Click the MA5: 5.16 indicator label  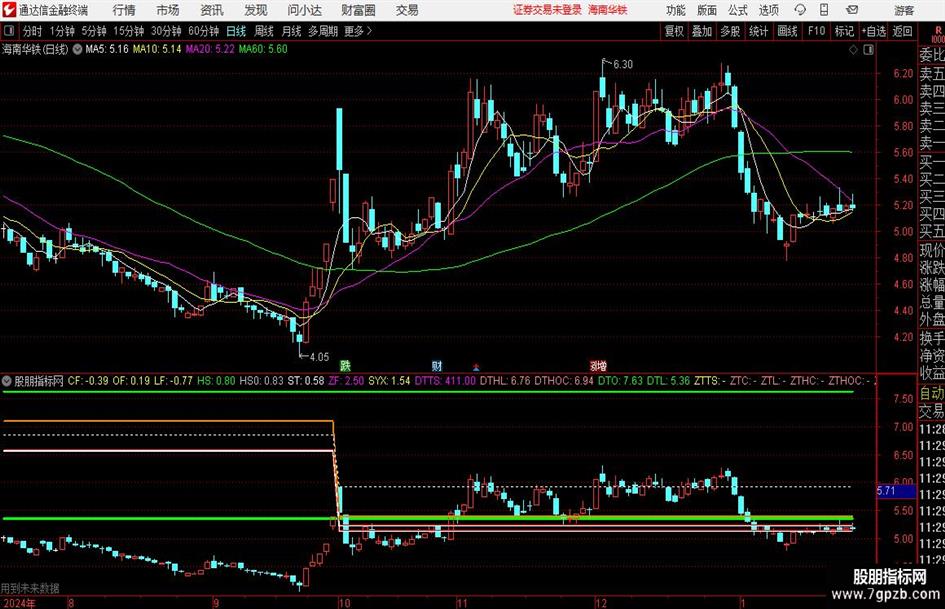pyautogui.click(x=107, y=49)
